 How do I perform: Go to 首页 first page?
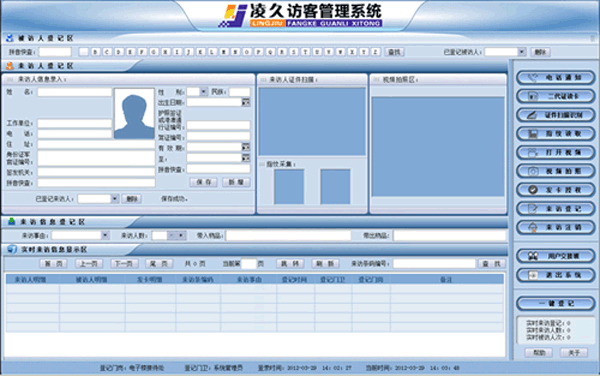(x=53, y=264)
